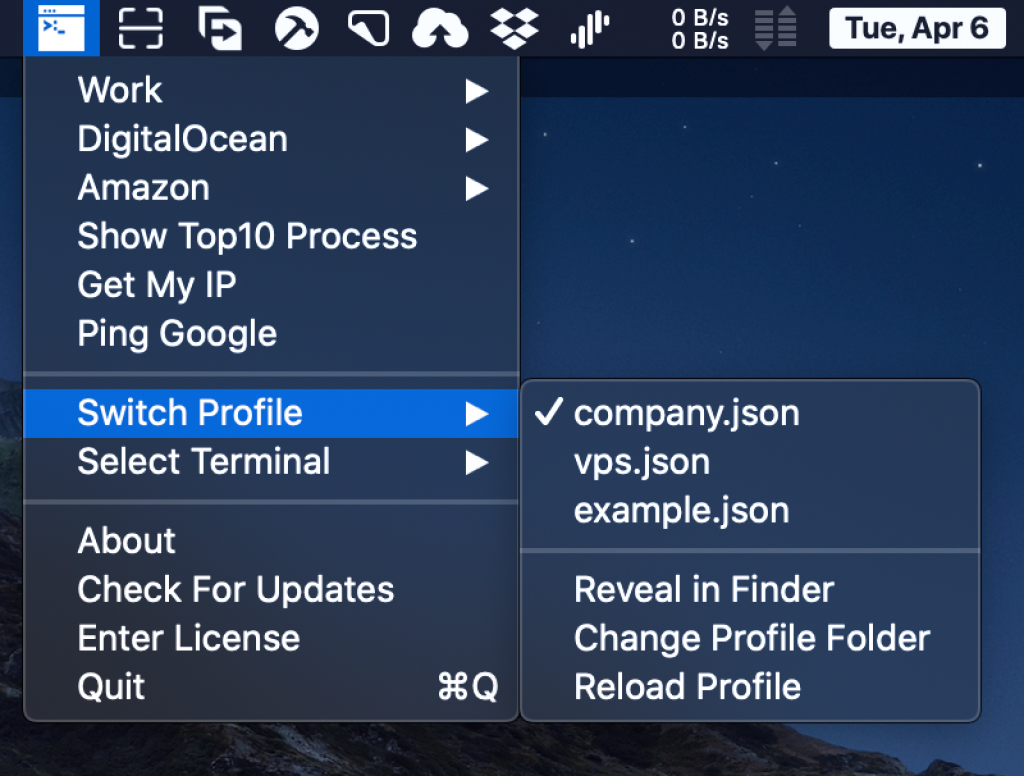1024x776 pixels.
Task: Open the tag-shaped menu bar icon
Action: coord(368,28)
